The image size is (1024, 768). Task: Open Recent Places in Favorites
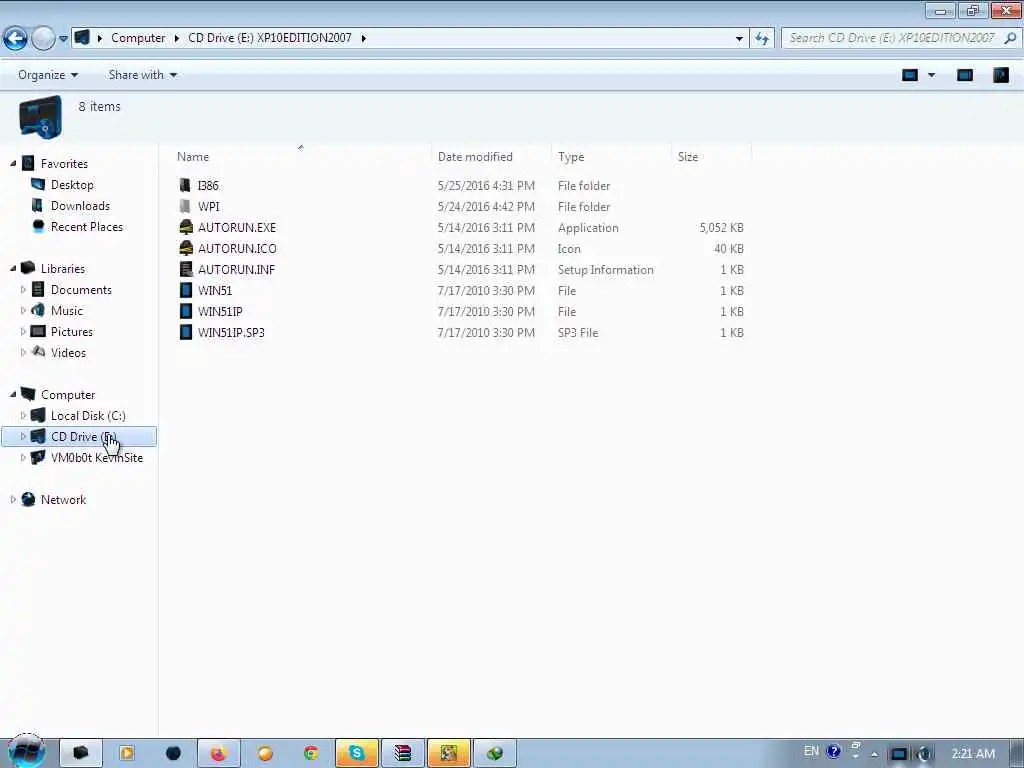pos(87,227)
